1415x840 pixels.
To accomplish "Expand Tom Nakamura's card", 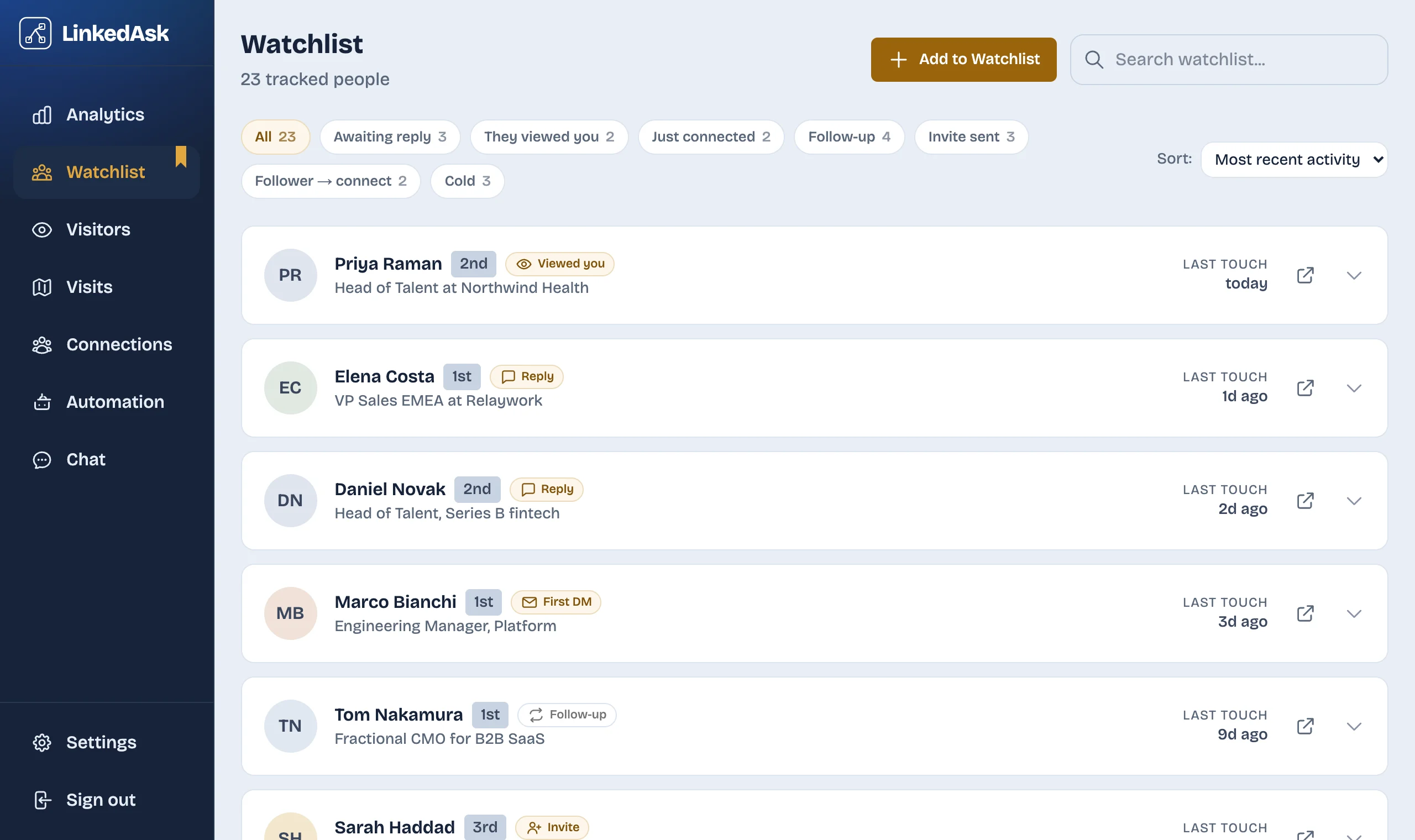I will (1354, 726).
